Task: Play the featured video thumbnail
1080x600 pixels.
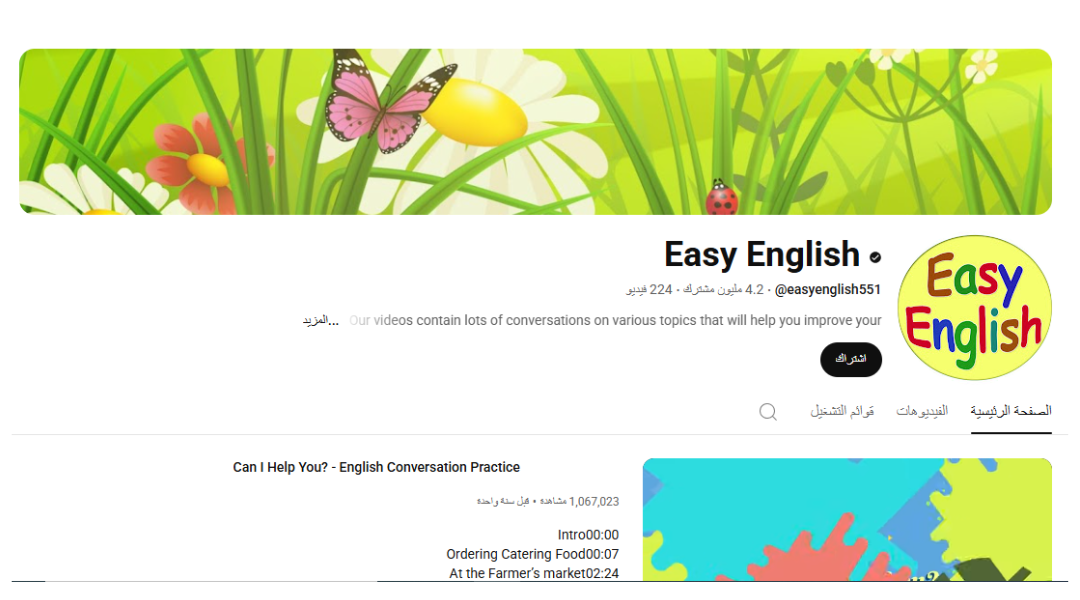Action: coord(847,519)
